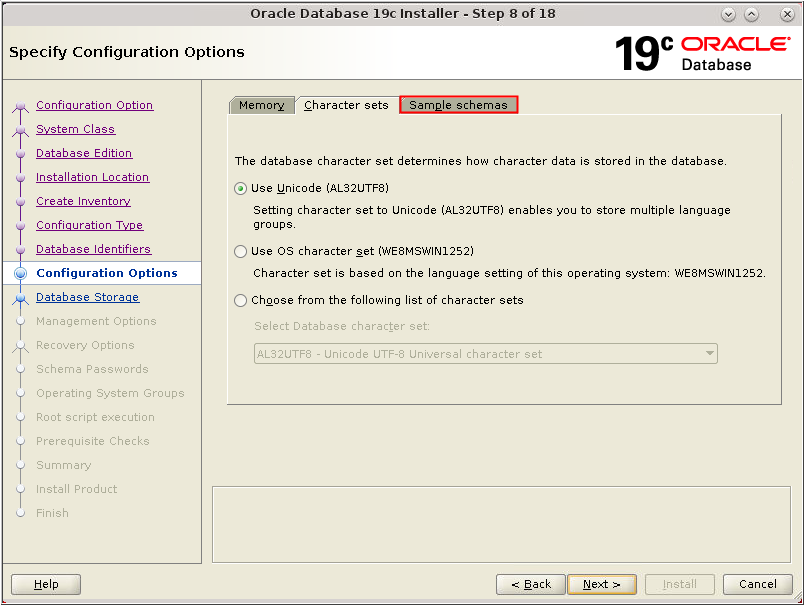Click the Schema Passwords step label
The height and width of the screenshot is (605, 804).
[92, 369]
